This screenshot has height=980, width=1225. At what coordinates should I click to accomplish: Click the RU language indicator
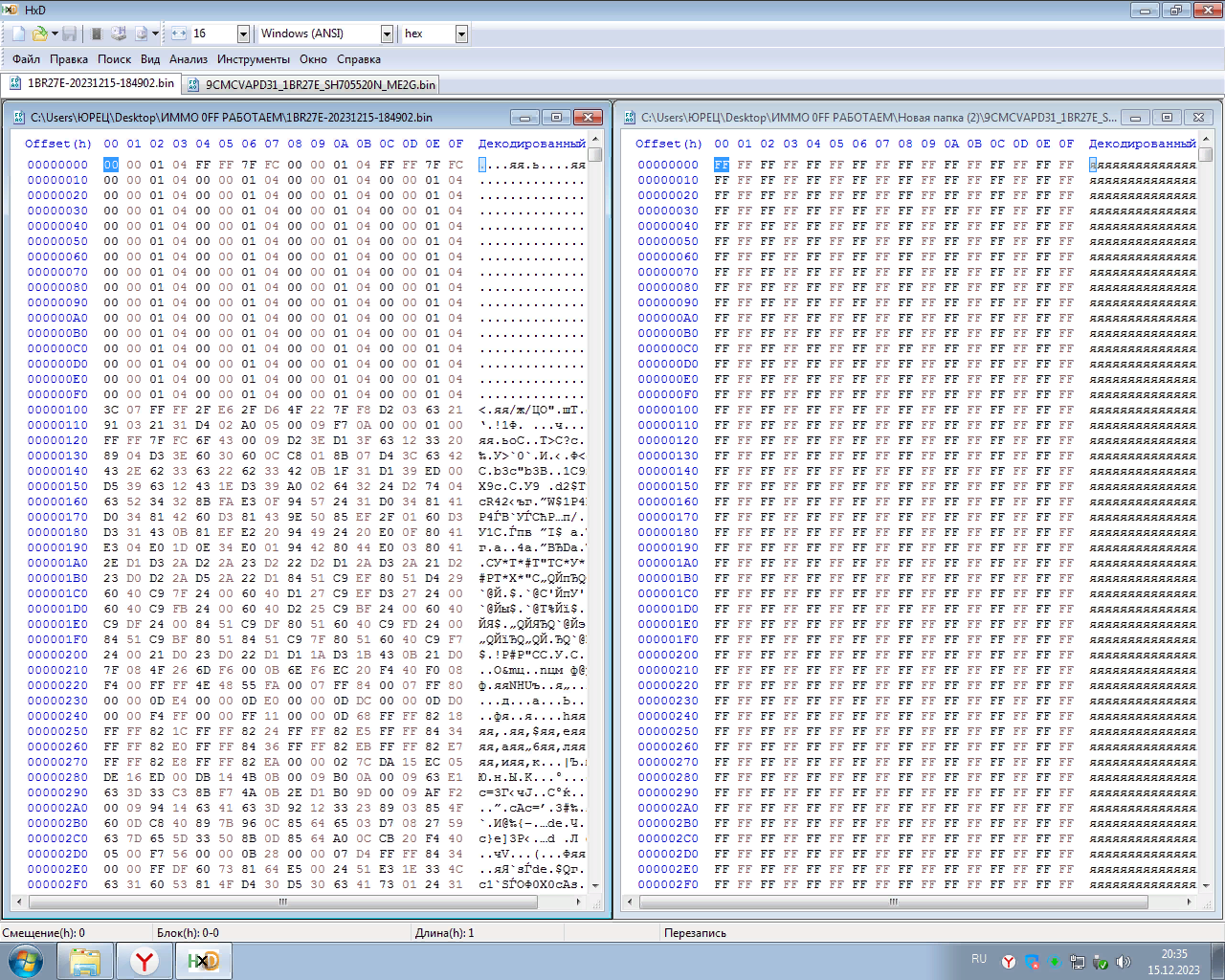point(978,959)
